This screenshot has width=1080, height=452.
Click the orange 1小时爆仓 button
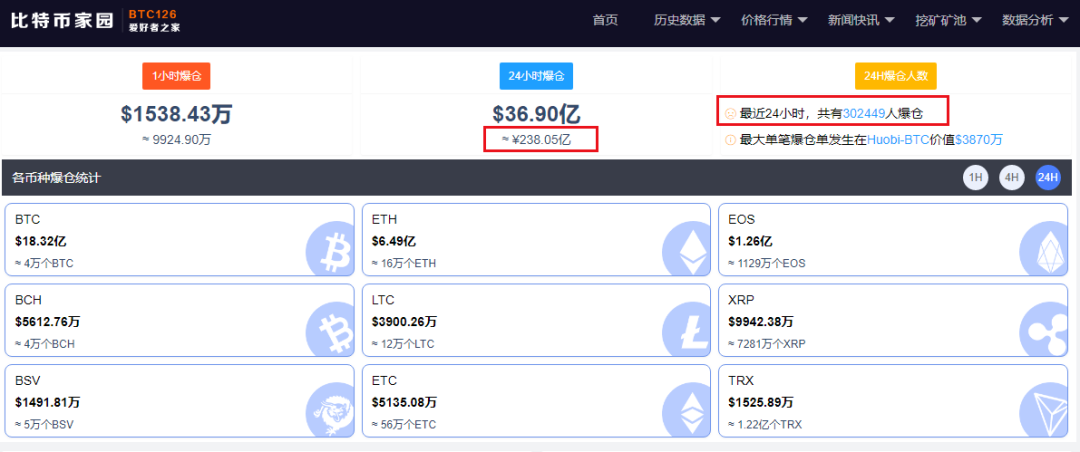point(176,76)
